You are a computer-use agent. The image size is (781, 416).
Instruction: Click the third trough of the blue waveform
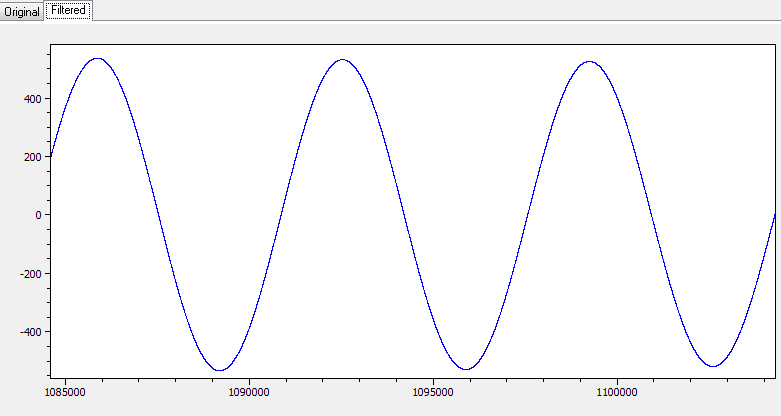tap(711, 366)
